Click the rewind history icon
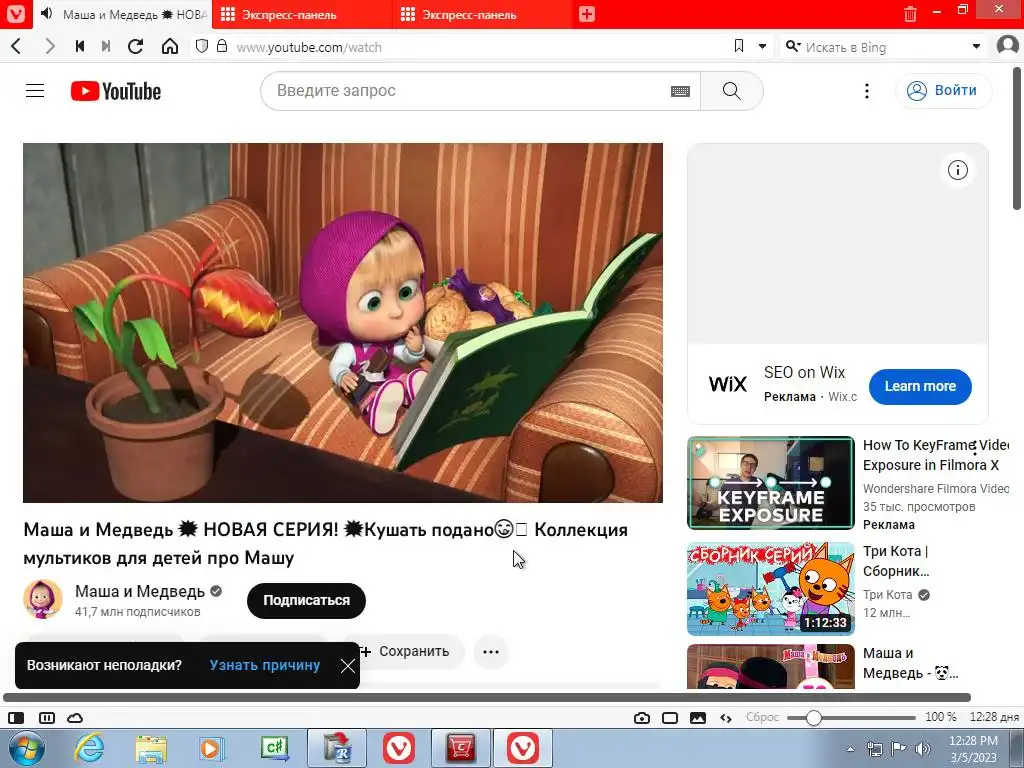This screenshot has width=1024, height=768. (x=80, y=46)
